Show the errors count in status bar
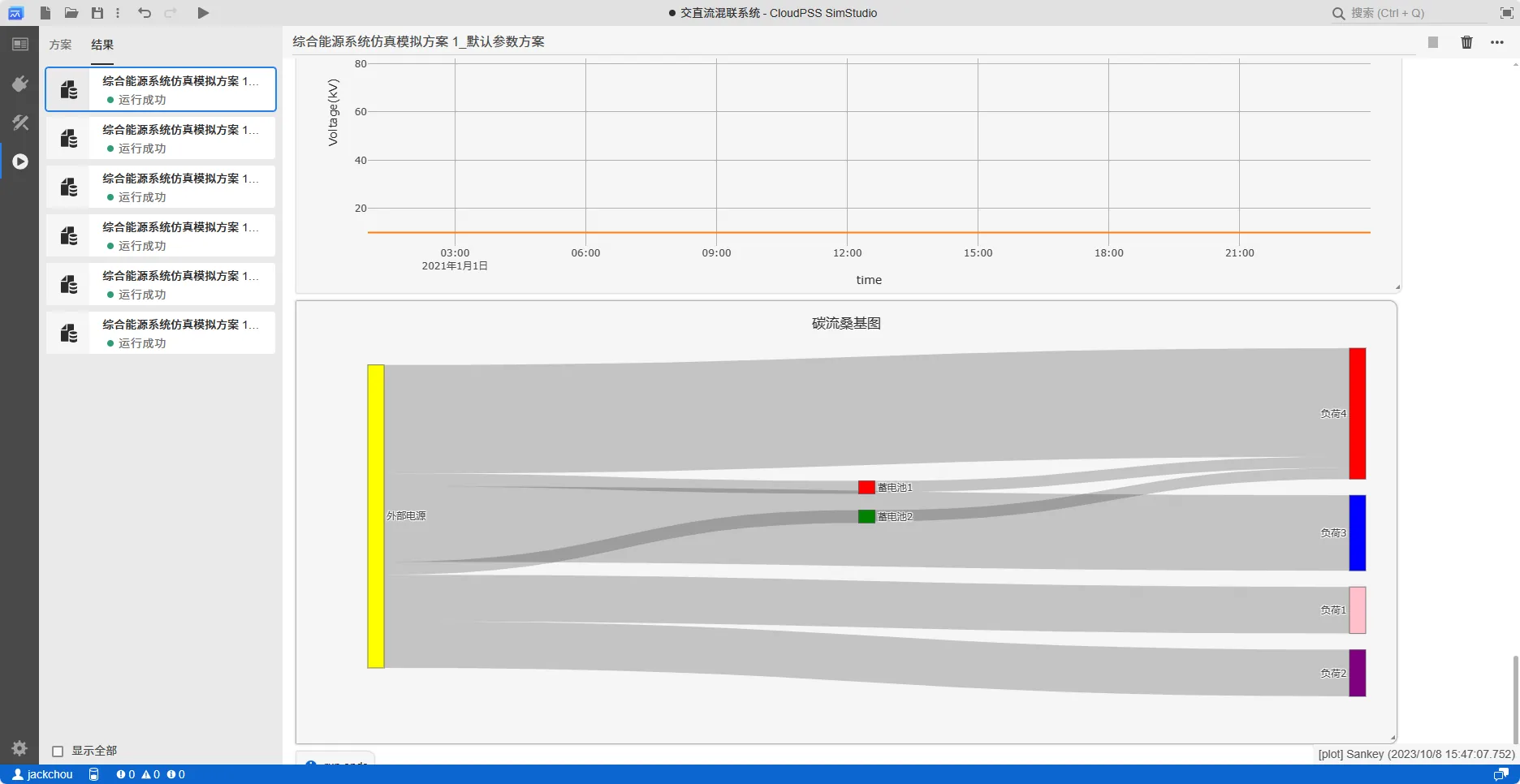1520x784 pixels. click(x=126, y=774)
